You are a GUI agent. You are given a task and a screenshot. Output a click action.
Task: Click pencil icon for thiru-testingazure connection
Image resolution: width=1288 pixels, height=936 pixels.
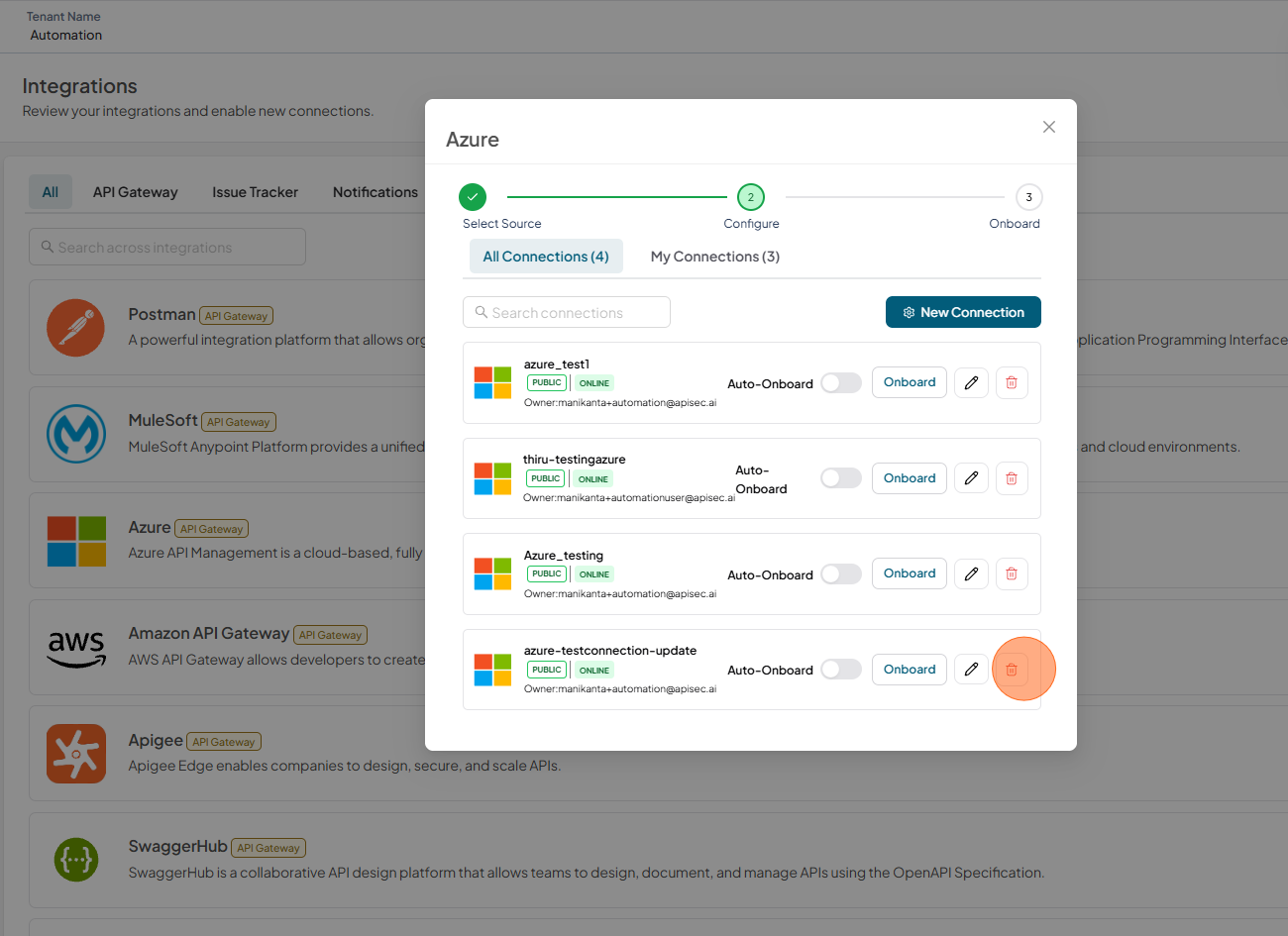coord(972,478)
